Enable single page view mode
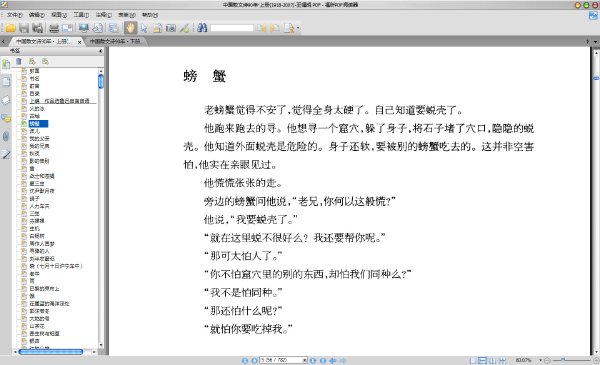Viewport: 600px width, 365px height. click(x=473, y=360)
